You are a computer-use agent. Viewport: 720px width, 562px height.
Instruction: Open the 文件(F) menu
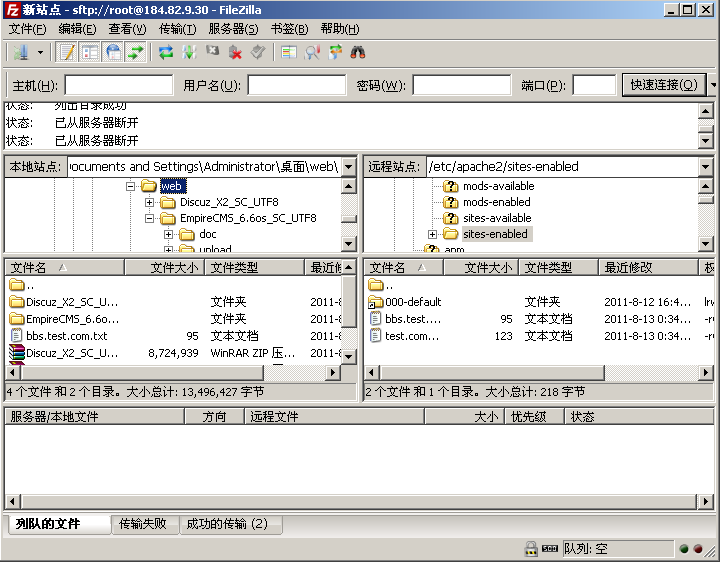point(28,29)
